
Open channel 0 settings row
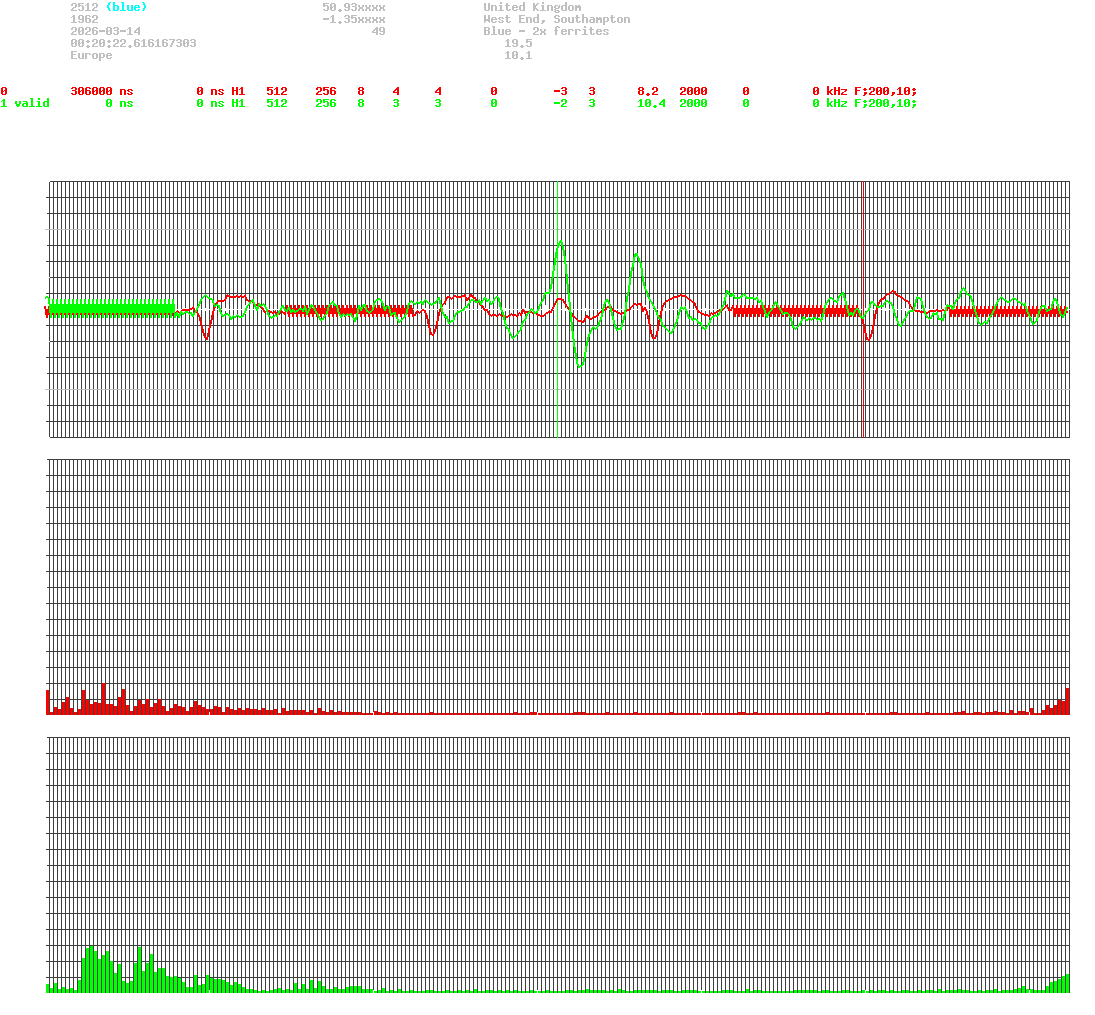click(x=5, y=91)
